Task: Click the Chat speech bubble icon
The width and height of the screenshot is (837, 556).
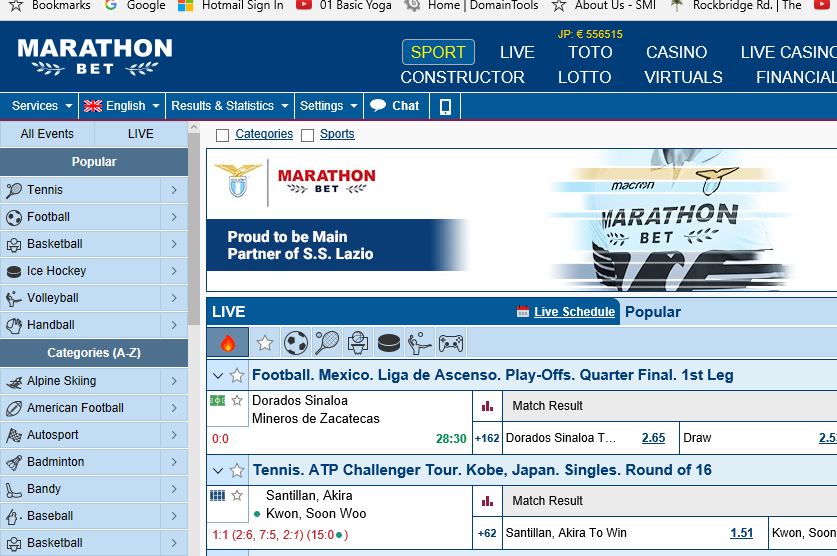Action: coord(378,106)
